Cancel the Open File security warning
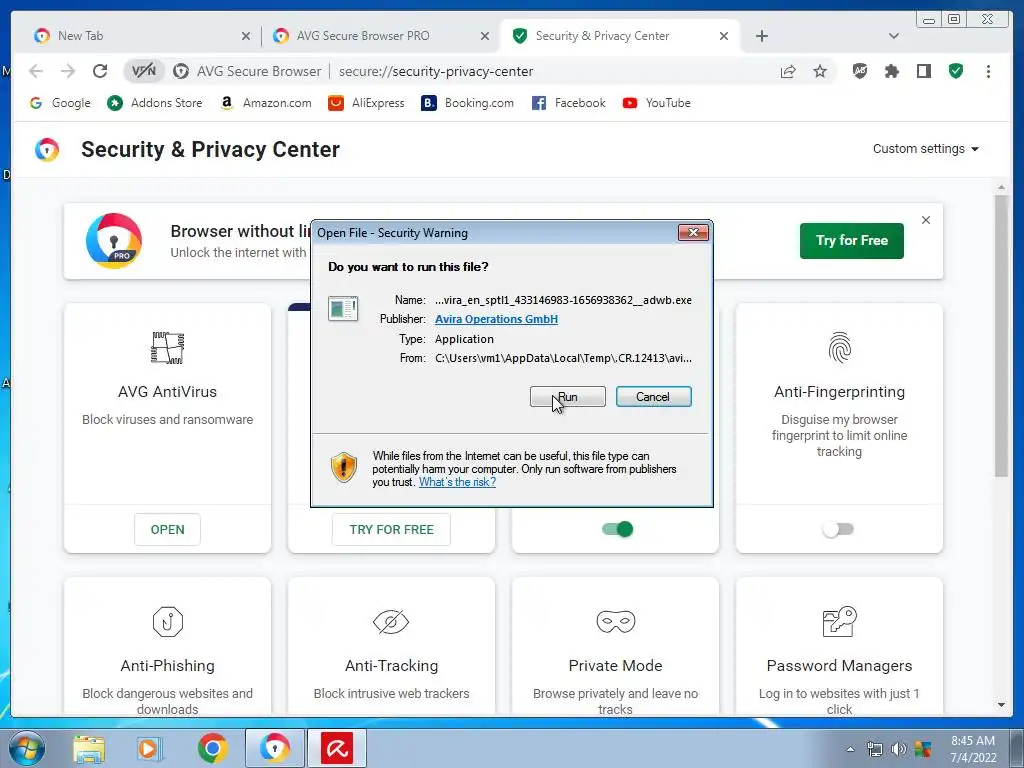The image size is (1024, 768). tap(653, 396)
